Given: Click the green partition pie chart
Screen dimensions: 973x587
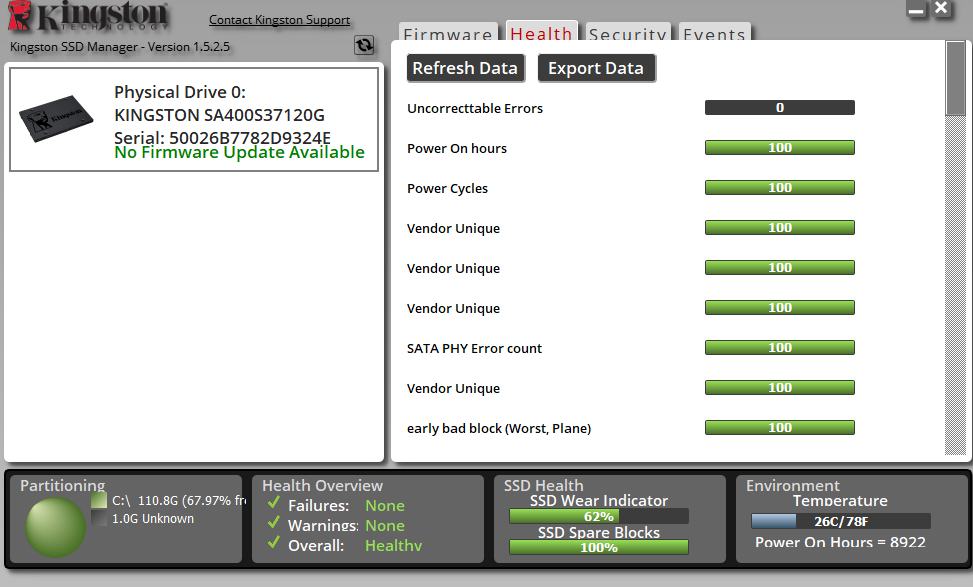Looking at the screenshot, I should 55,527.
